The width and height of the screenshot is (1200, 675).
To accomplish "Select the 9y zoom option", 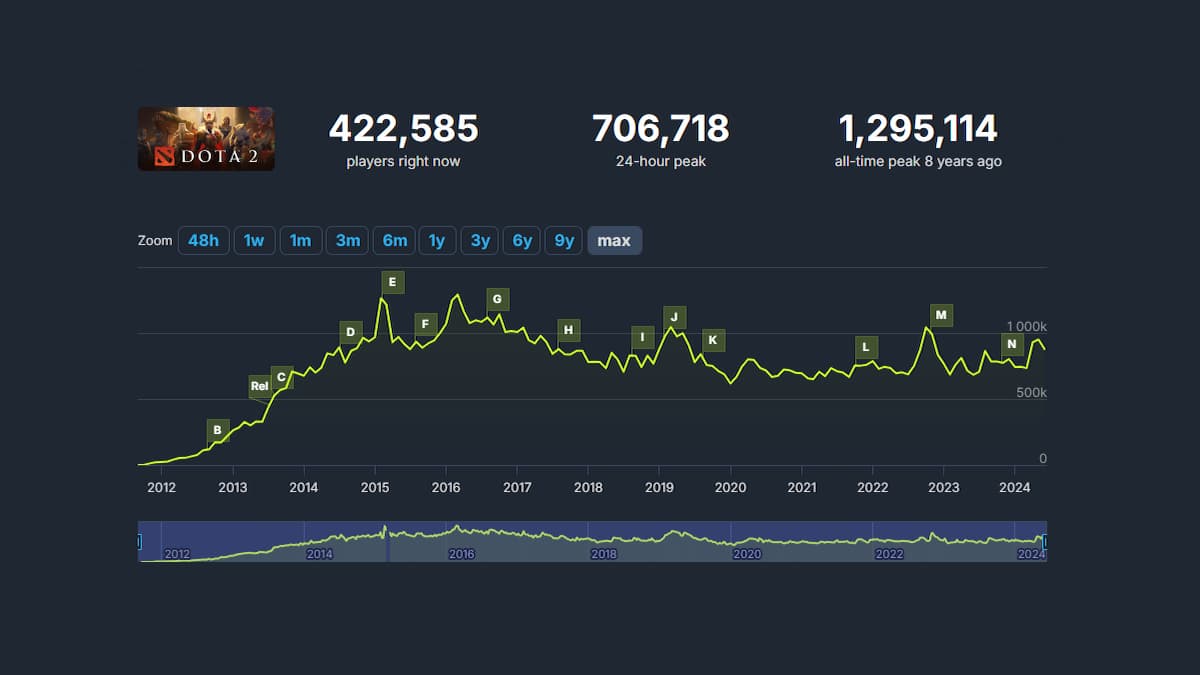I will (x=564, y=241).
